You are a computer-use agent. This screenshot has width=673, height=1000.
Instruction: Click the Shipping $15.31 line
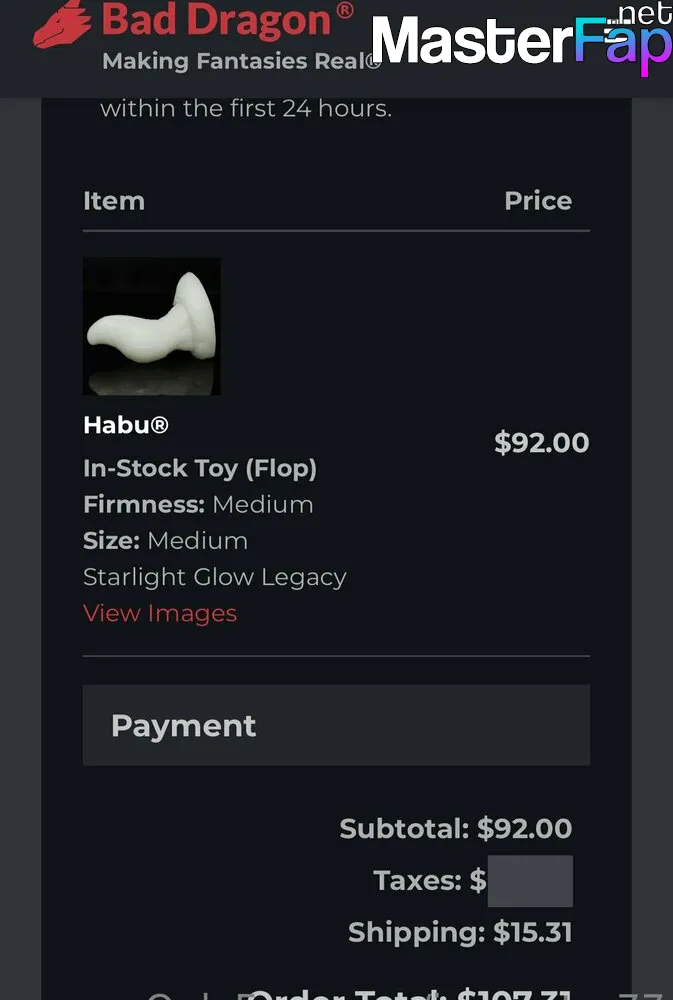[460, 933]
